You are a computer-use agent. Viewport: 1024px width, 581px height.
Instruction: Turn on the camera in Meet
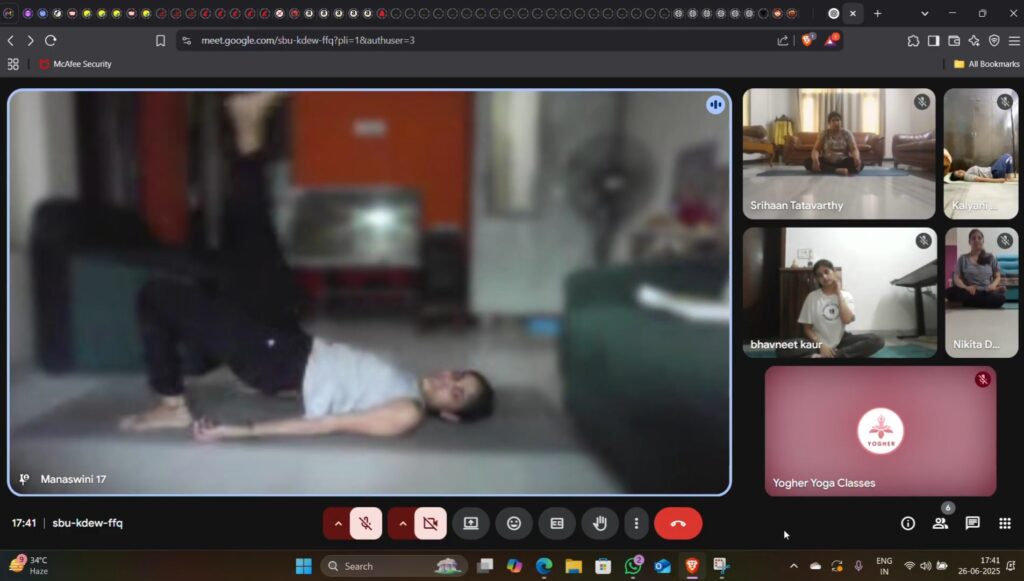coord(431,523)
